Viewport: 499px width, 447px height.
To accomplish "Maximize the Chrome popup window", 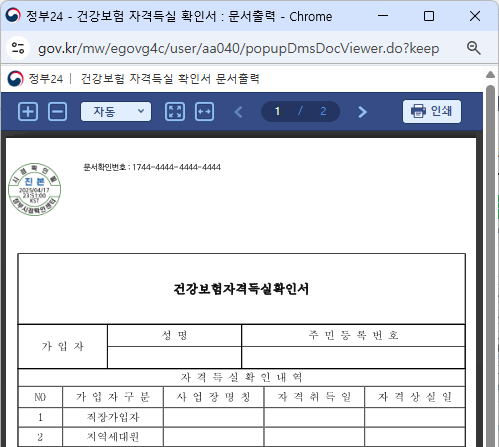I will pyautogui.click(x=429, y=16).
